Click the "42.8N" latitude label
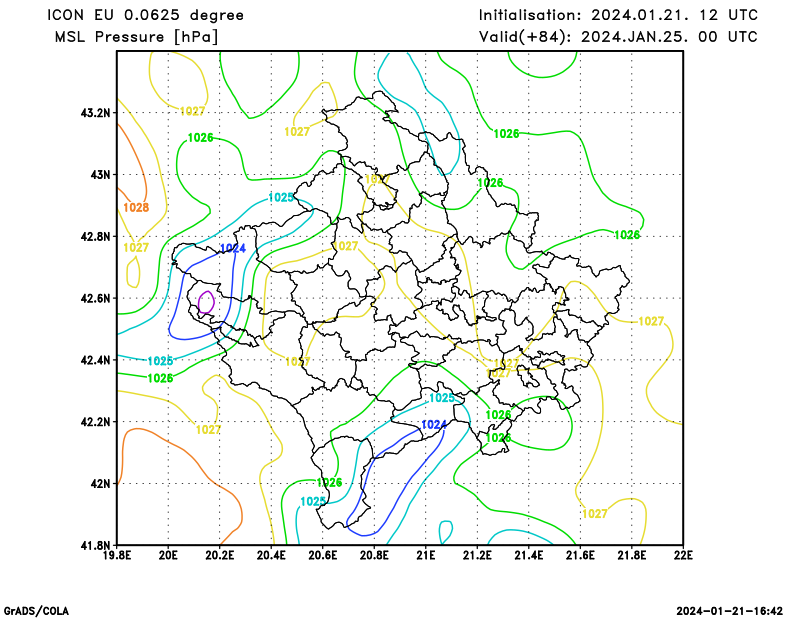The width and height of the screenshot is (800, 618). (95, 237)
